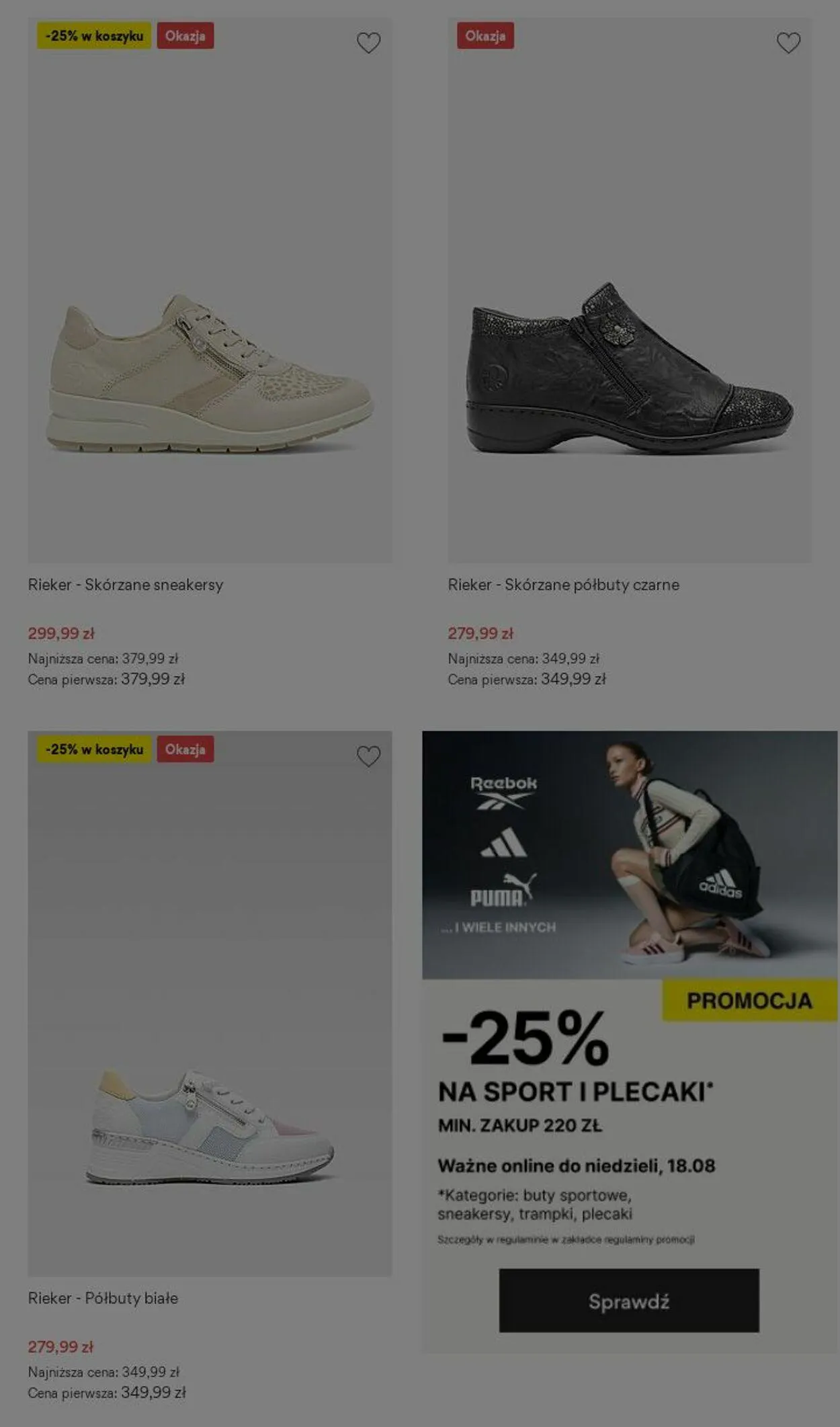Open Rieker - Skórzane półbuty czarne title
Screen dimensions: 840x1427
click(x=564, y=585)
